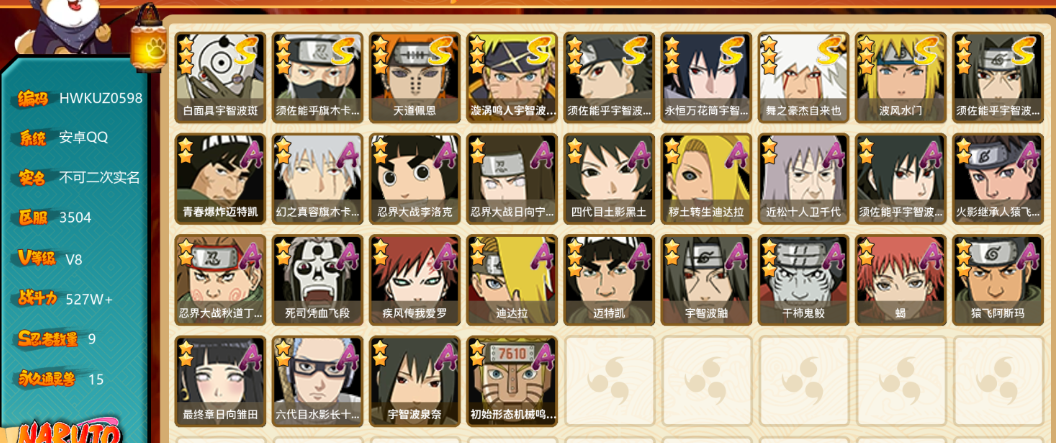Click the 蝎 red-haired ninja card
The width and height of the screenshot is (1056, 443).
click(x=901, y=280)
